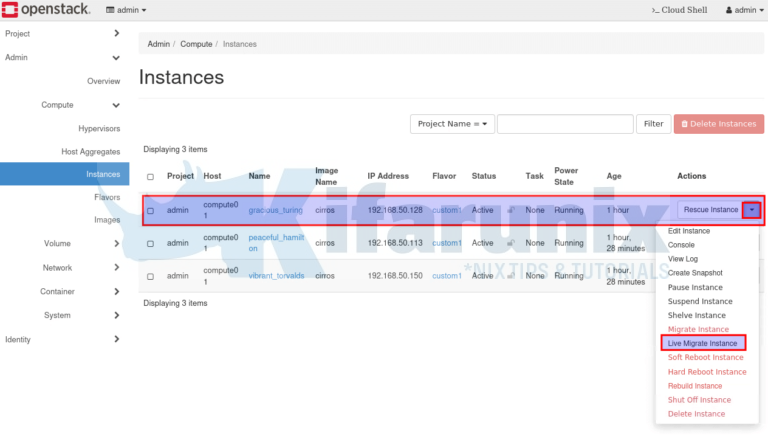Click the Compute breadcrumb link
The width and height of the screenshot is (768, 439).
click(x=196, y=44)
